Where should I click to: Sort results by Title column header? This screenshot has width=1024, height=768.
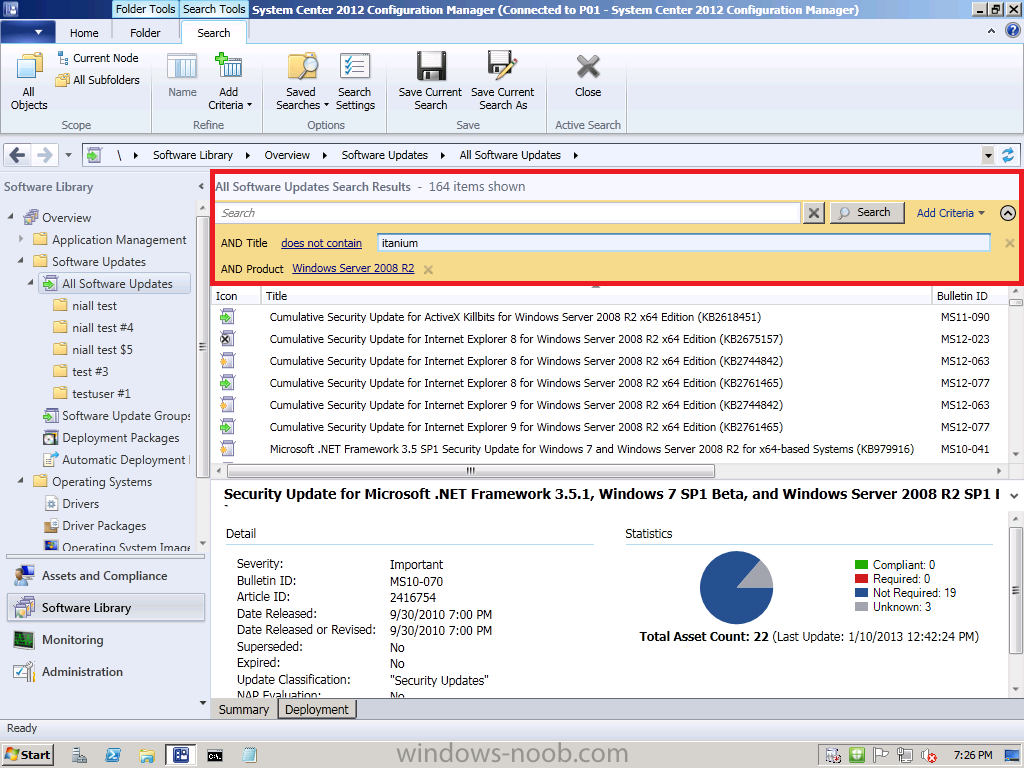coord(596,296)
